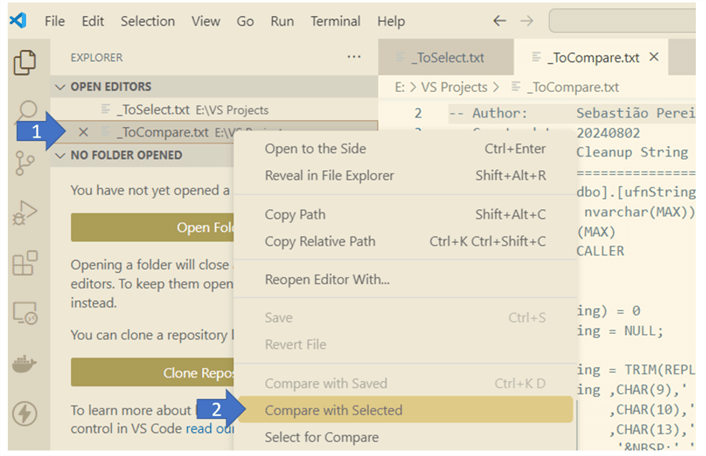Expand the No Folder Opened section
The image size is (706, 456).
60,155
